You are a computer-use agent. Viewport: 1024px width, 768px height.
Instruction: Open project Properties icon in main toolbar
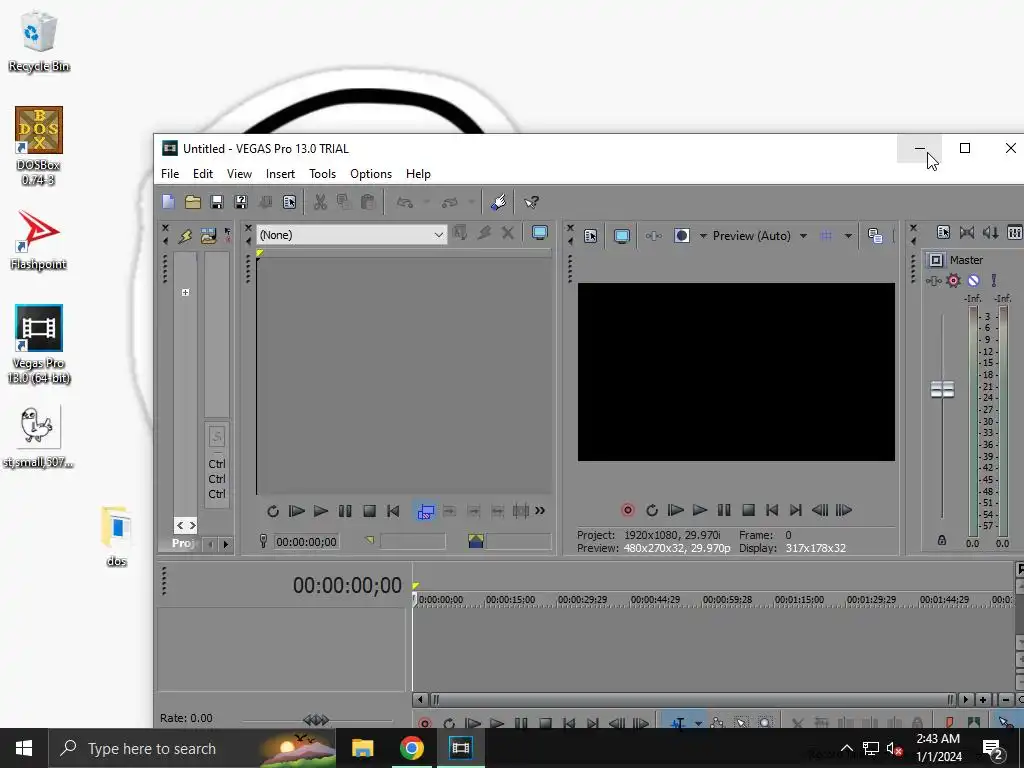pyautogui.click(x=289, y=202)
